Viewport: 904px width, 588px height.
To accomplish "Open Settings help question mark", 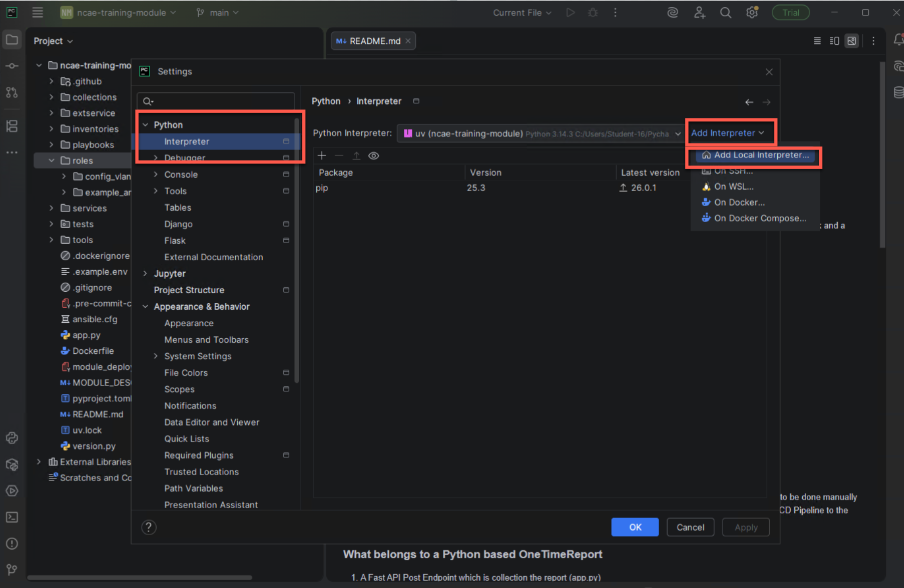I will [x=149, y=527].
